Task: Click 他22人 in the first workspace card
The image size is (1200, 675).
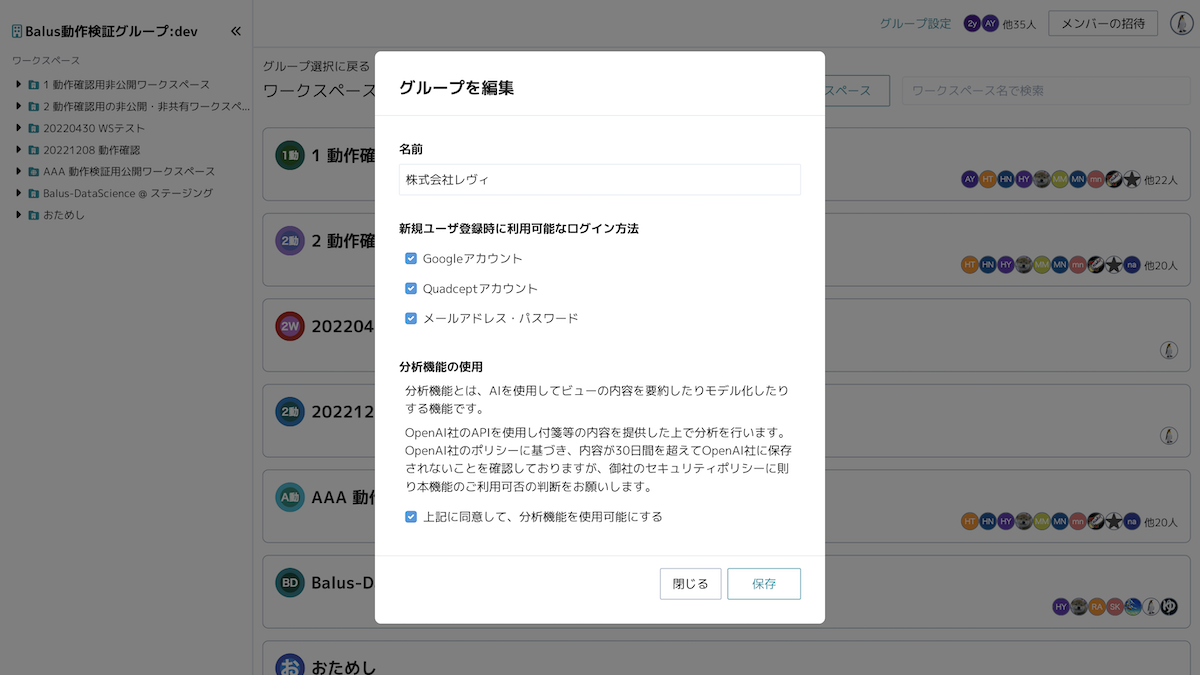Action: tap(1160, 179)
